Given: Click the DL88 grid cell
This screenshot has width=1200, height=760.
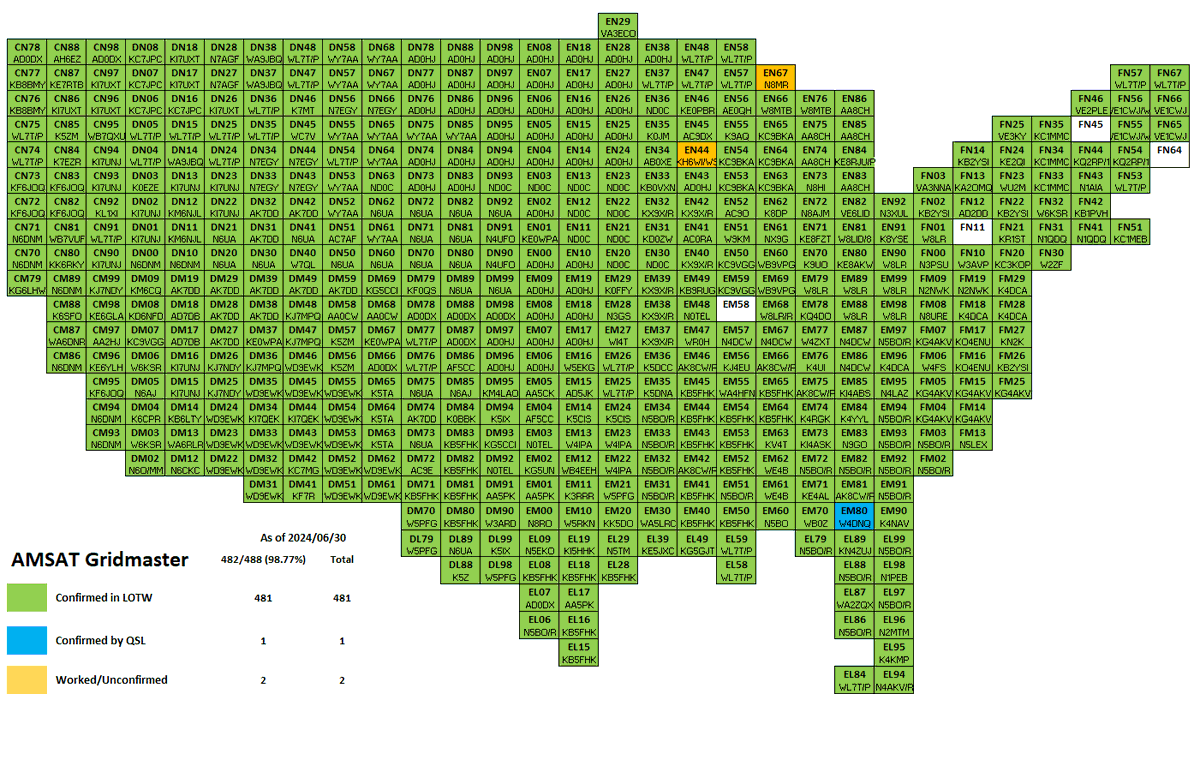Looking at the screenshot, I should pos(461,568).
